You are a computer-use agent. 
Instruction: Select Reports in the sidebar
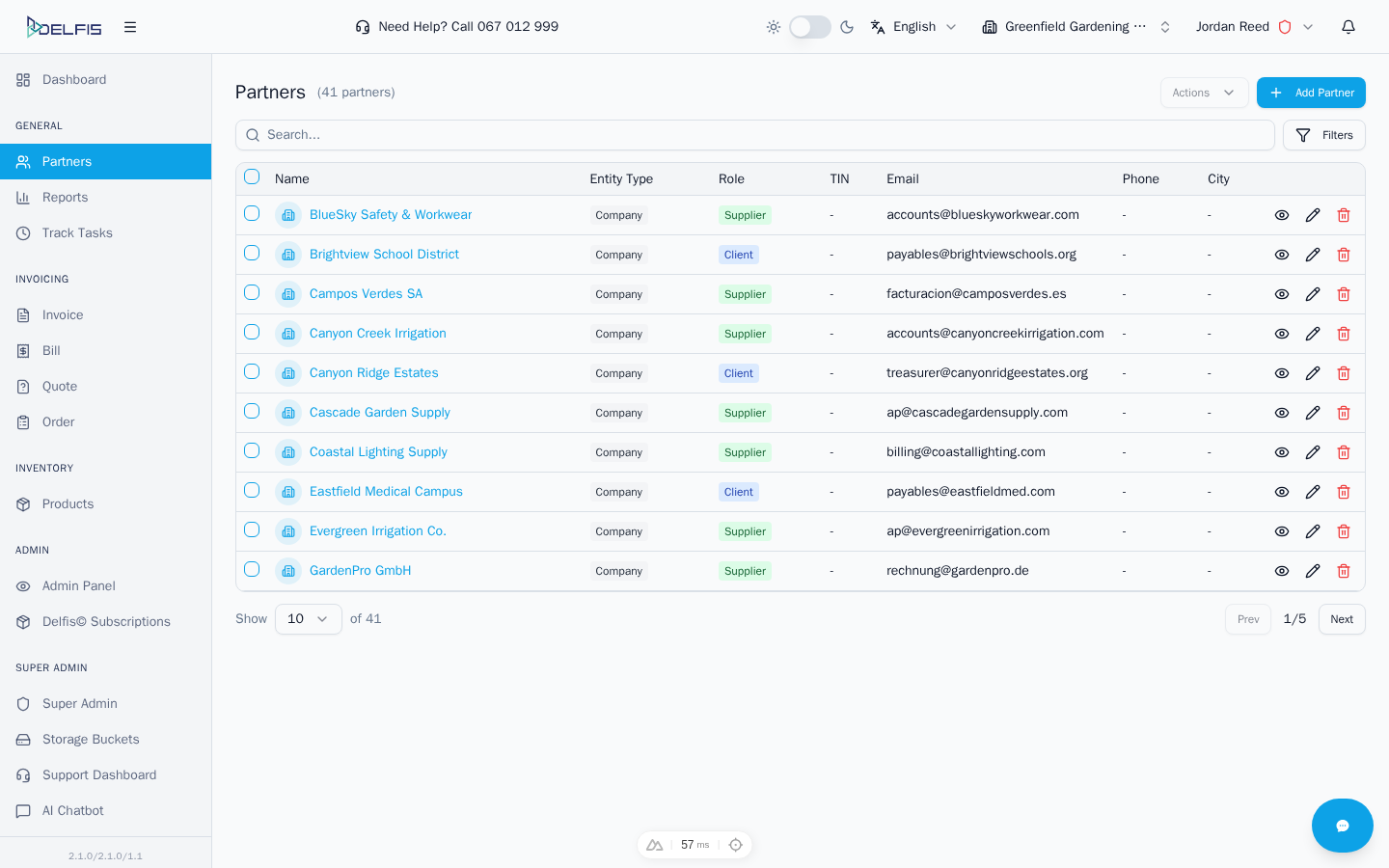click(63, 197)
